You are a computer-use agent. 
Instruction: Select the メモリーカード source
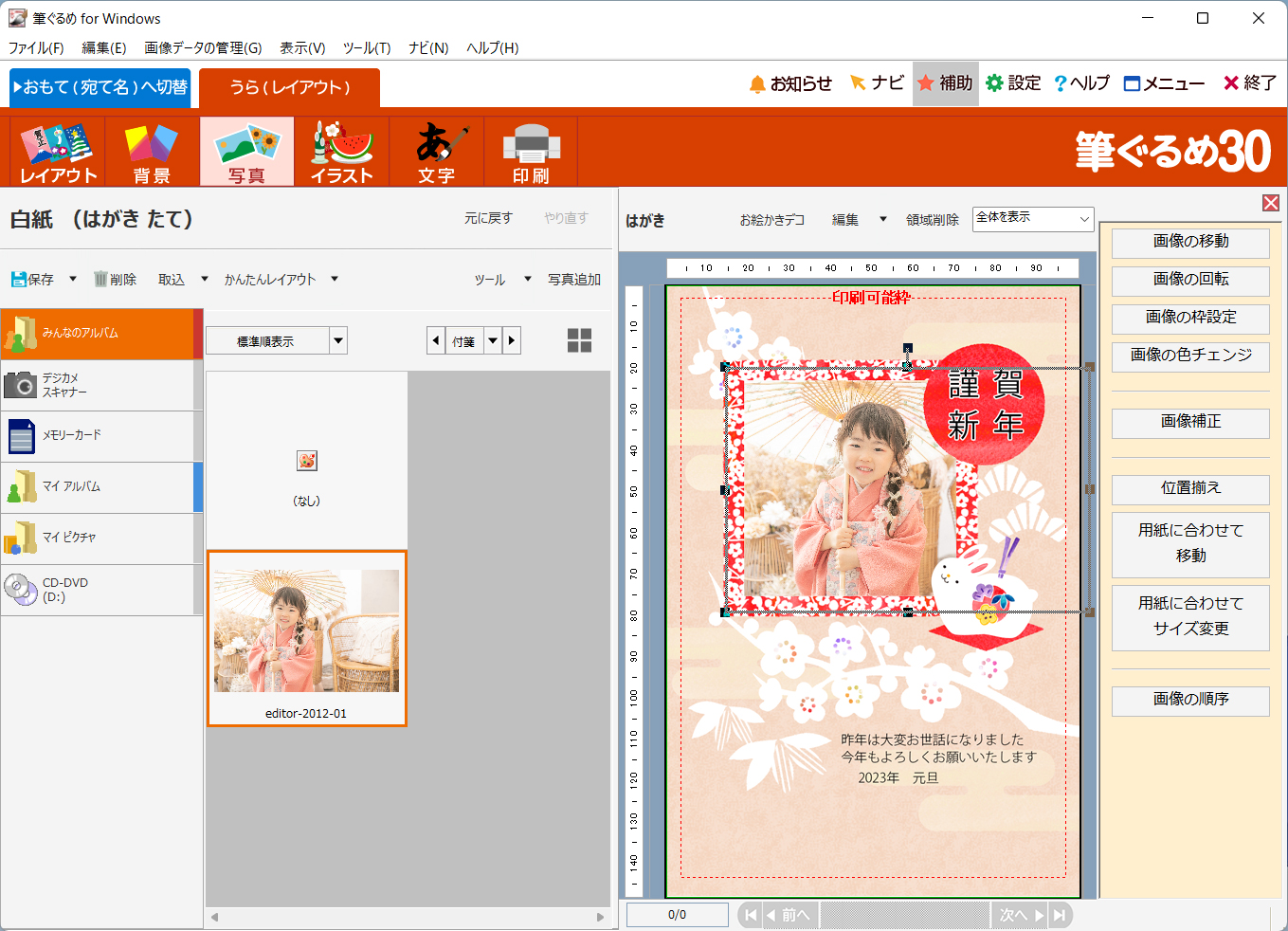101,436
